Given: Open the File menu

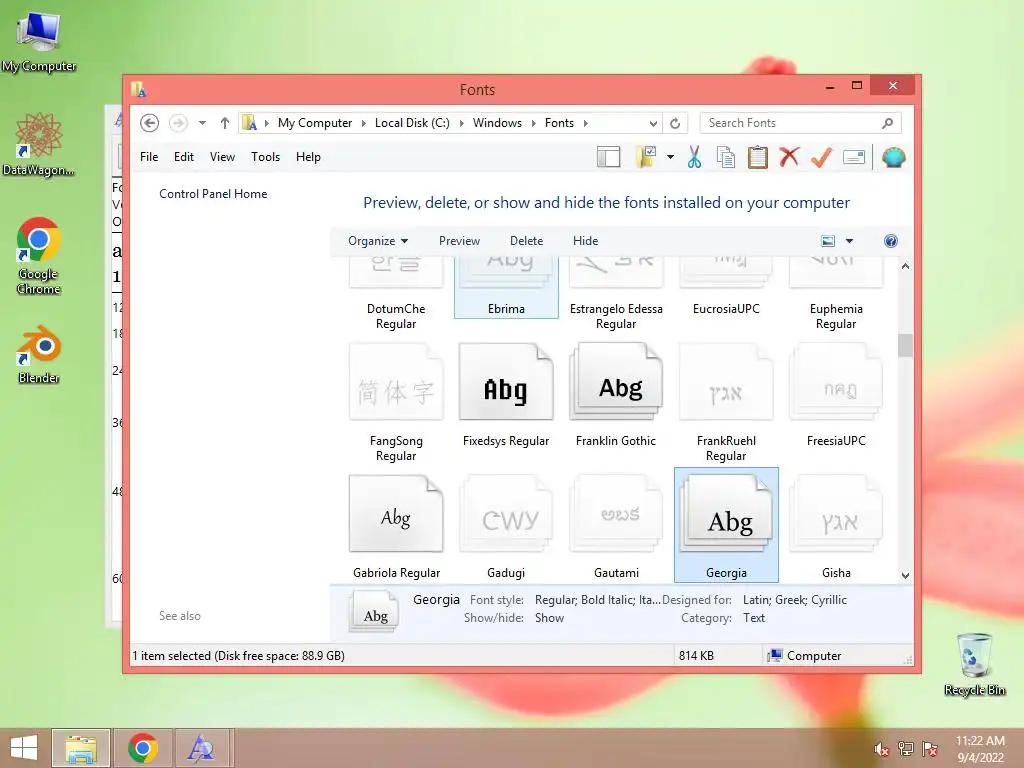Looking at the screenshot, I should [149, 157].
